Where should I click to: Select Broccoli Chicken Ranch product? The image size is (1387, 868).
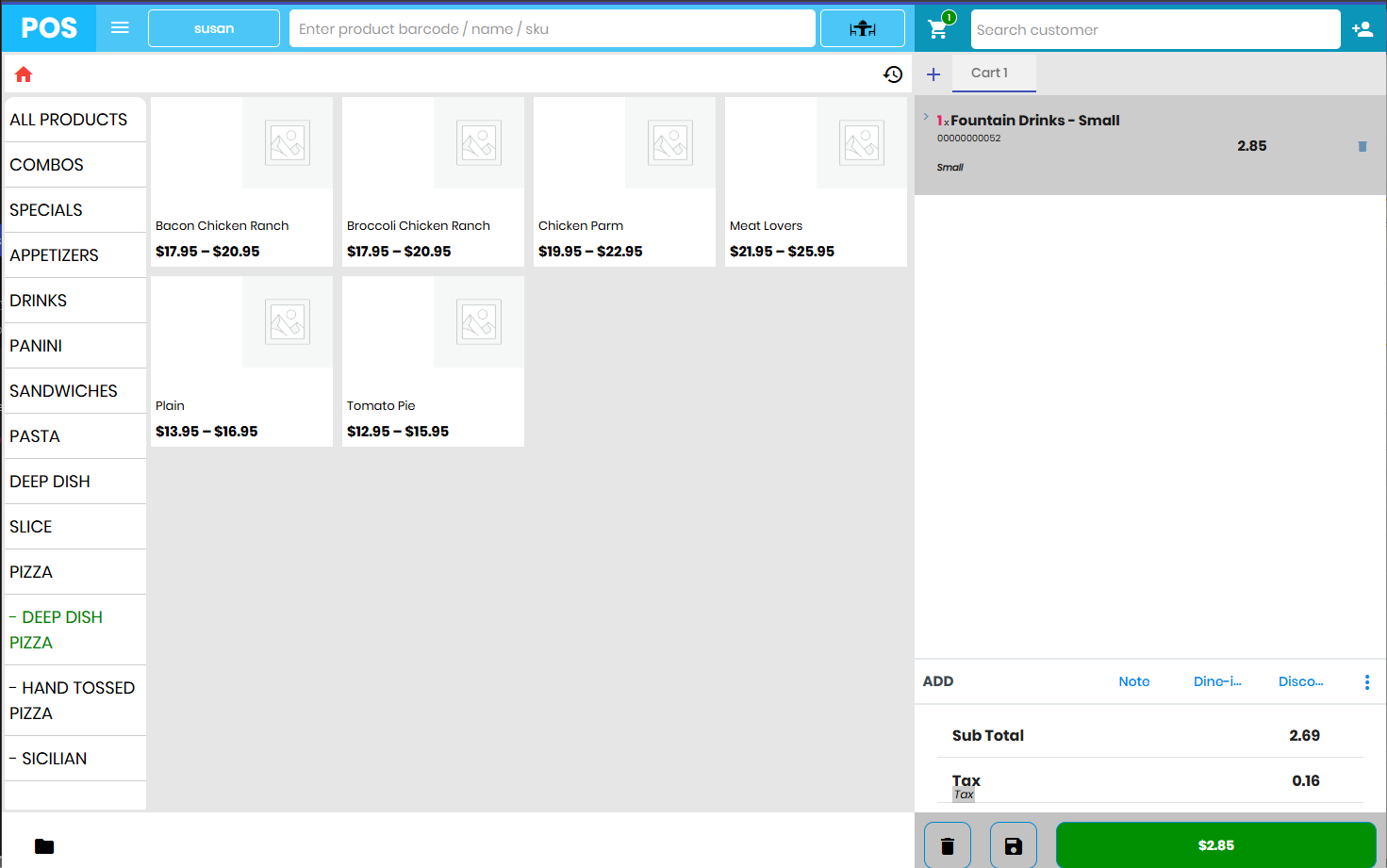tap(433, 182)
